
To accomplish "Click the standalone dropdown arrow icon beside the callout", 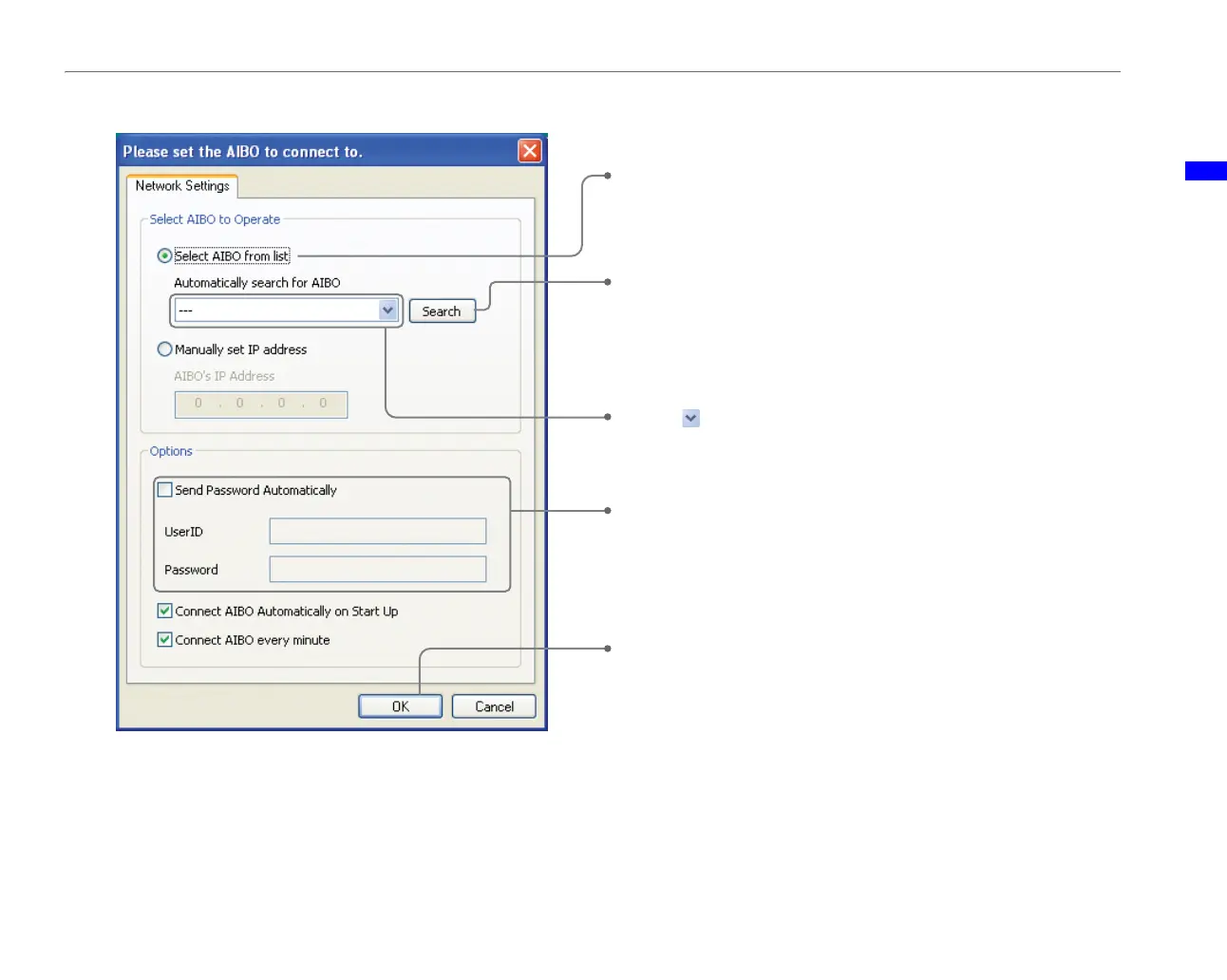I will (x=691, y=418).
